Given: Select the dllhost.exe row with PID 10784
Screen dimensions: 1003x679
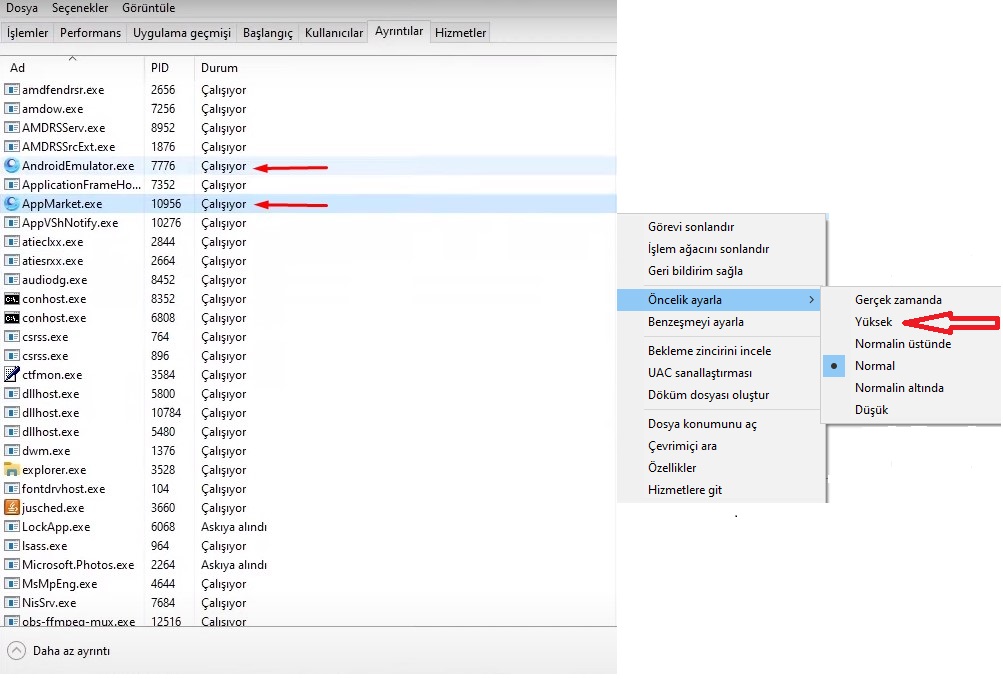Looking at the screenshot, I should pos(308,413).
